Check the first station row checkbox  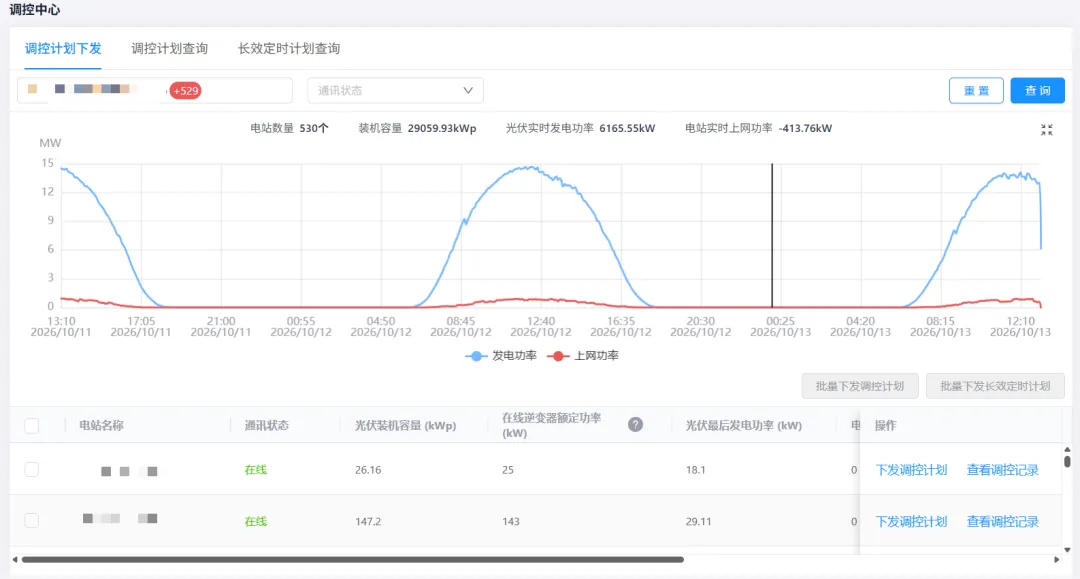(32, 470)
